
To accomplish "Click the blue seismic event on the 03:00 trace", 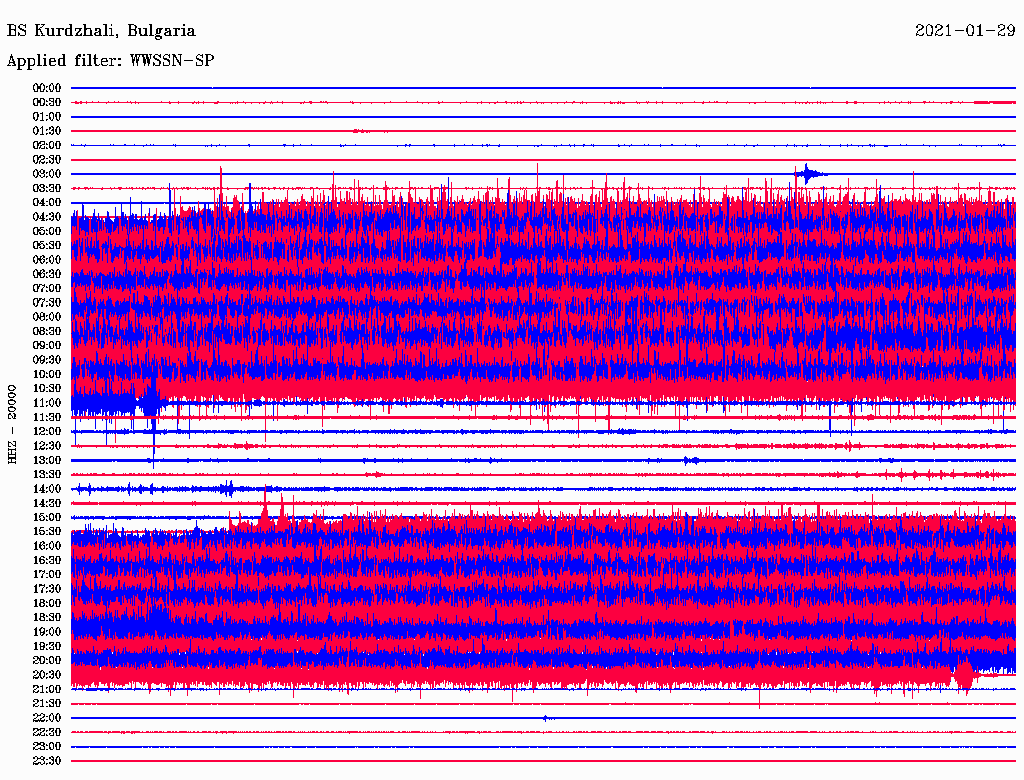I will 807,174.
